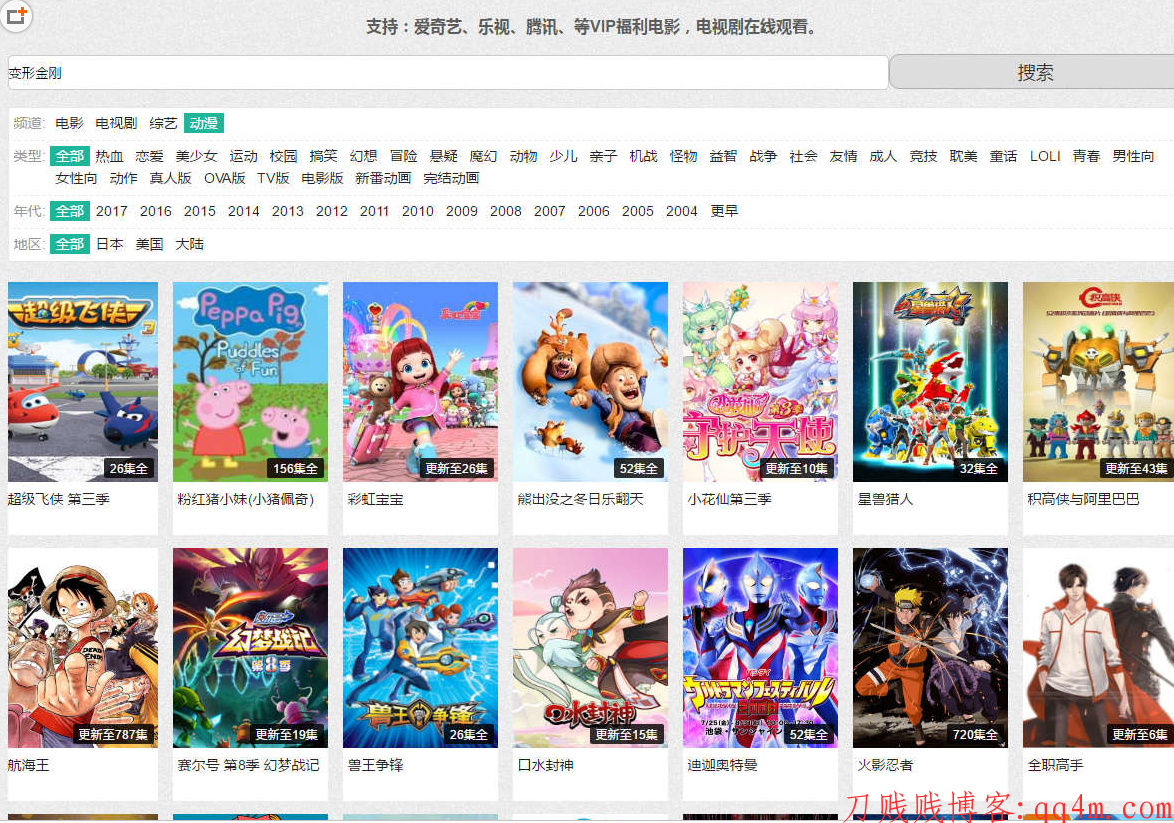Select 全部 in the 地区 filter row

(70, 244)
